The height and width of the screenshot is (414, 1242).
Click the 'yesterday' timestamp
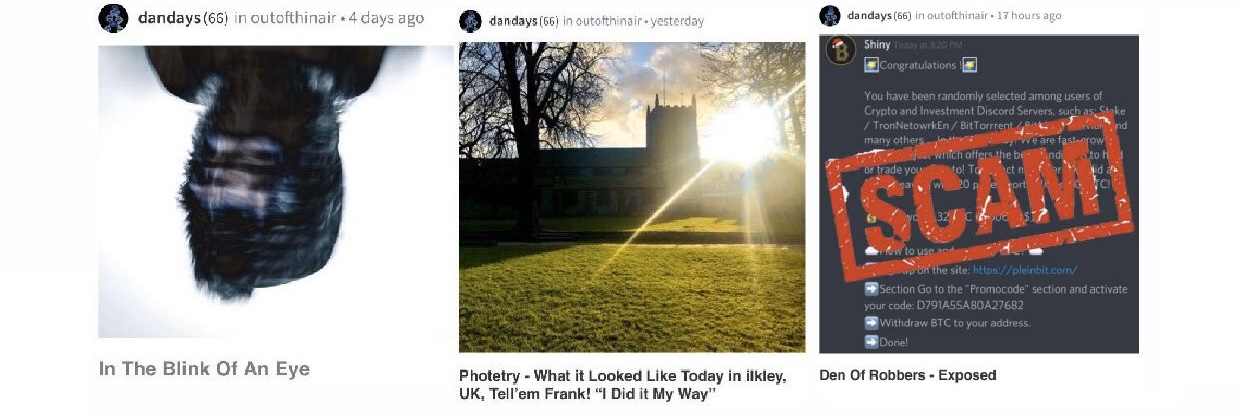[x=677, y=21]
